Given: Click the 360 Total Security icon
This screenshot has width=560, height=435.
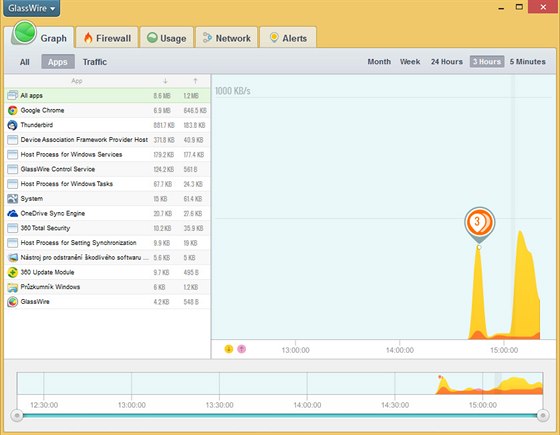Looking at the screenshot, I should coord(12,228).
